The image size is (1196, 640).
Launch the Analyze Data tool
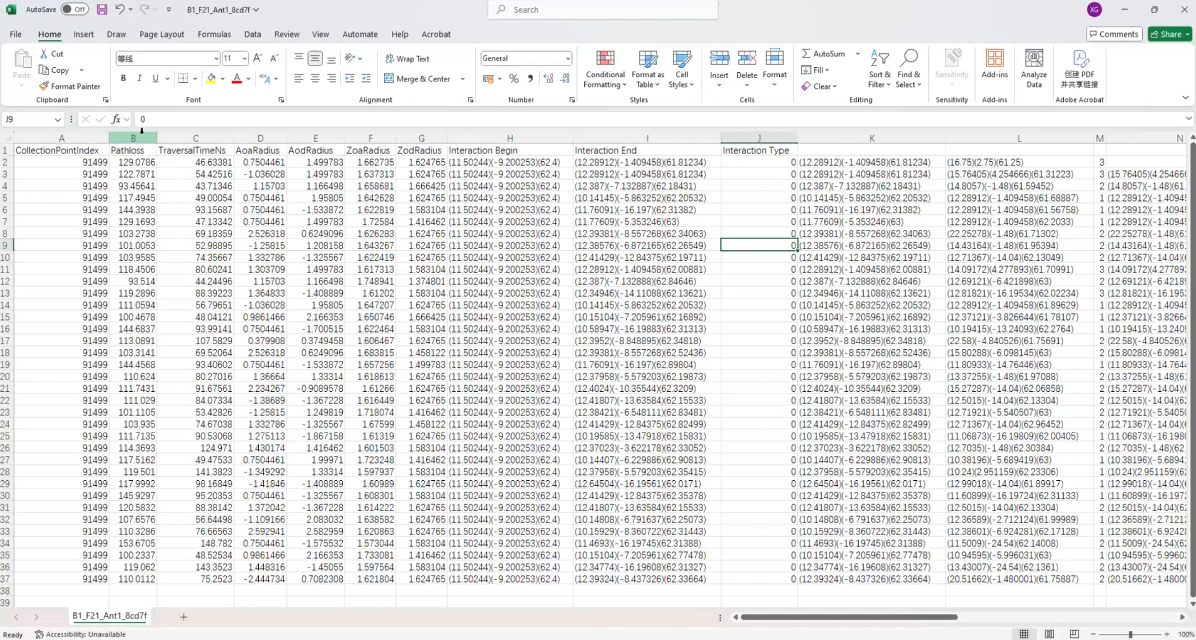point(1034,69)
